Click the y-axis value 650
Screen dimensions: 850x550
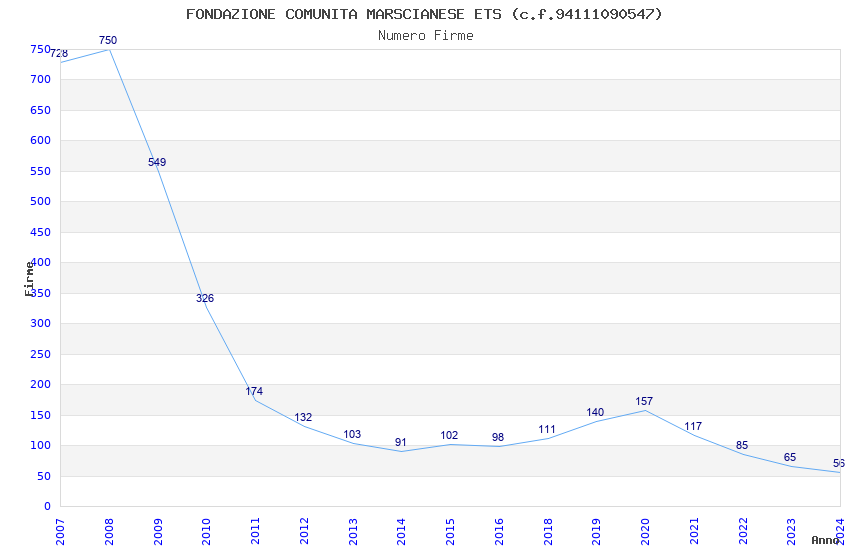click(41, 110)
